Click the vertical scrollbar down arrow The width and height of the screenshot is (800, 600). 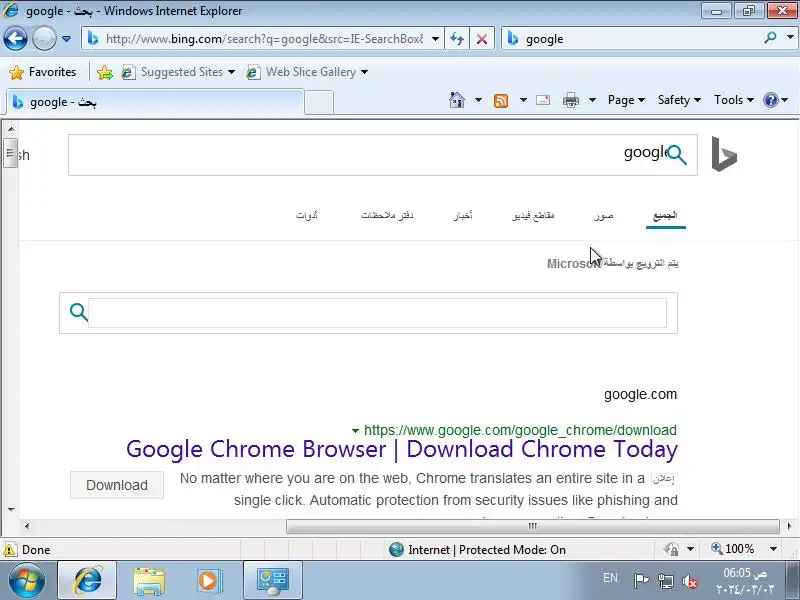(11, 509)
